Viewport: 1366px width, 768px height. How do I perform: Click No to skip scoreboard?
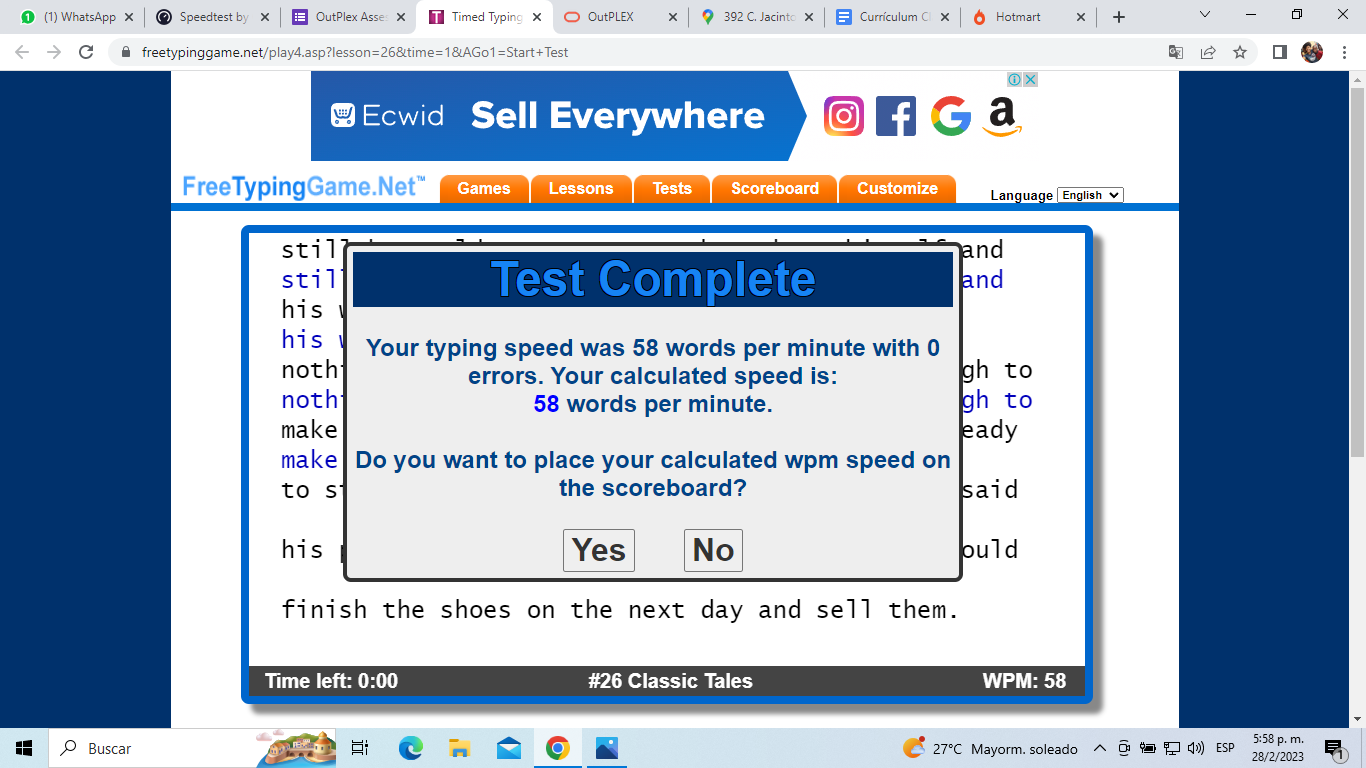(713, 550)
